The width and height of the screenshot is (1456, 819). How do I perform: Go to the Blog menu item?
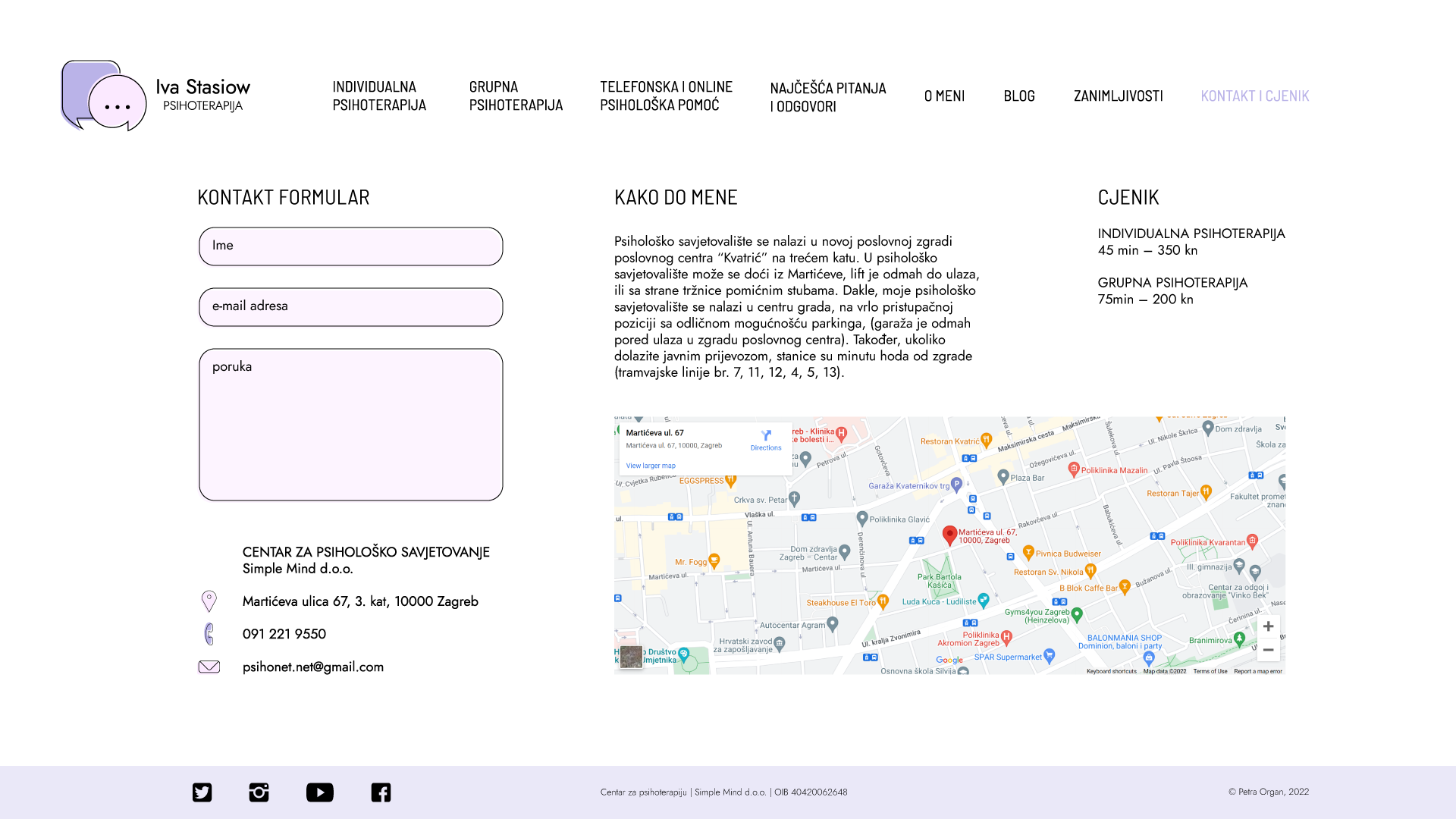click(x=1018, y=96)
